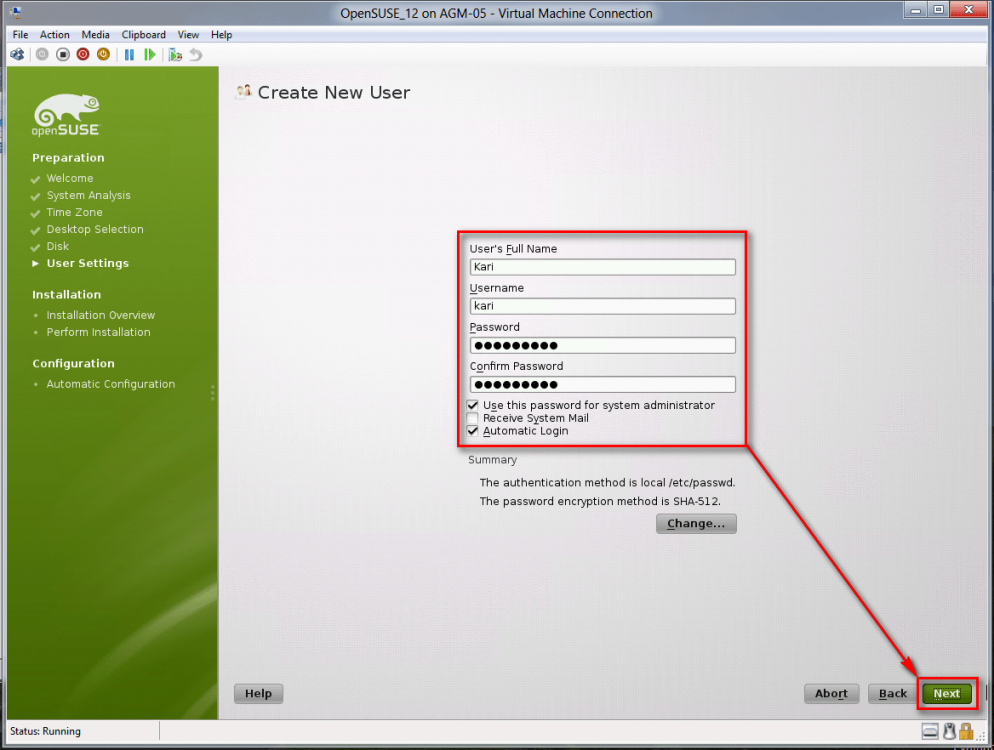This screenshot has width=994, height=750.
Task: Open the Clipboard menu
Action: tap(143, 35)
